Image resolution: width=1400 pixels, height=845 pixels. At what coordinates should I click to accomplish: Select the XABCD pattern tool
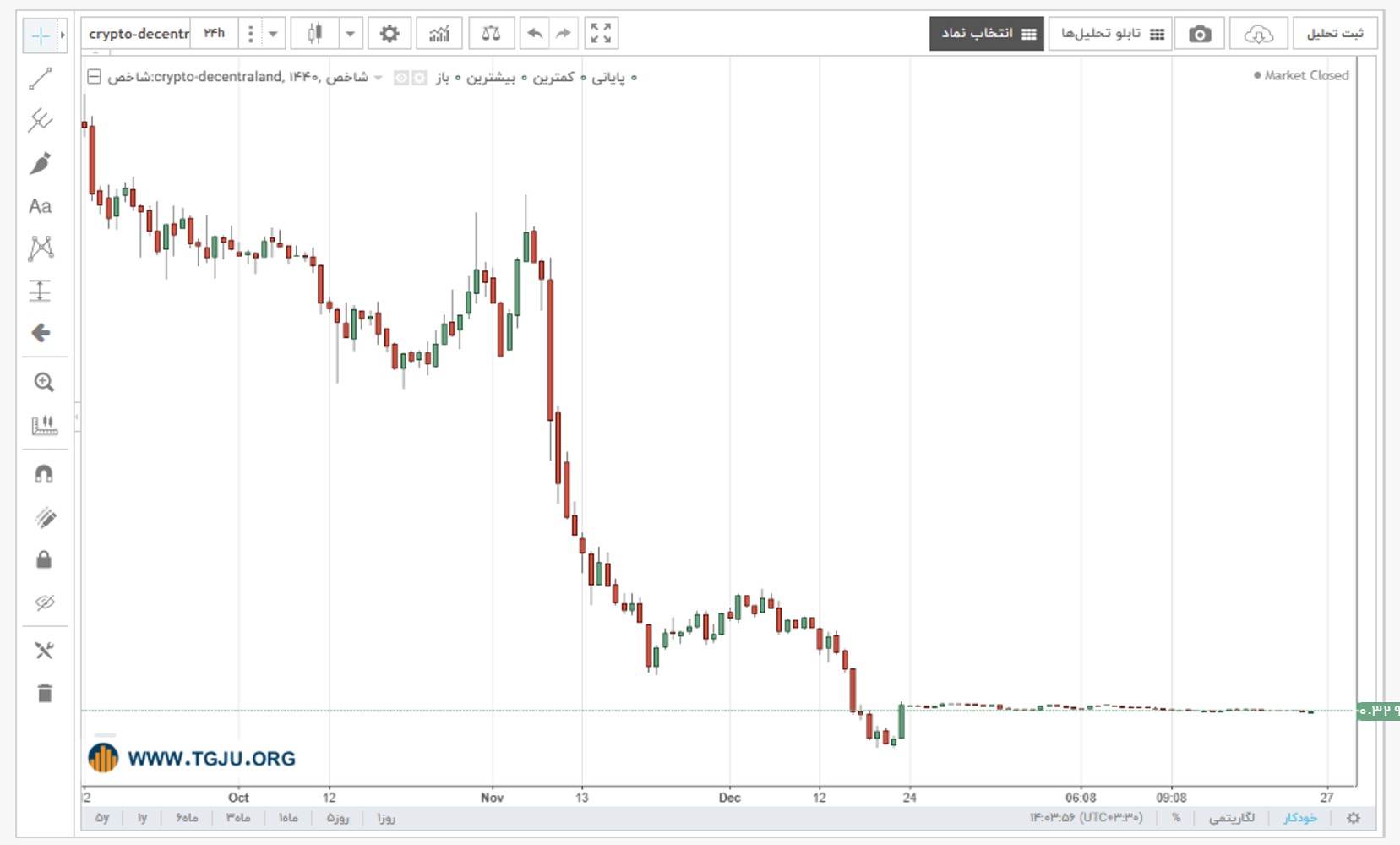40,248
